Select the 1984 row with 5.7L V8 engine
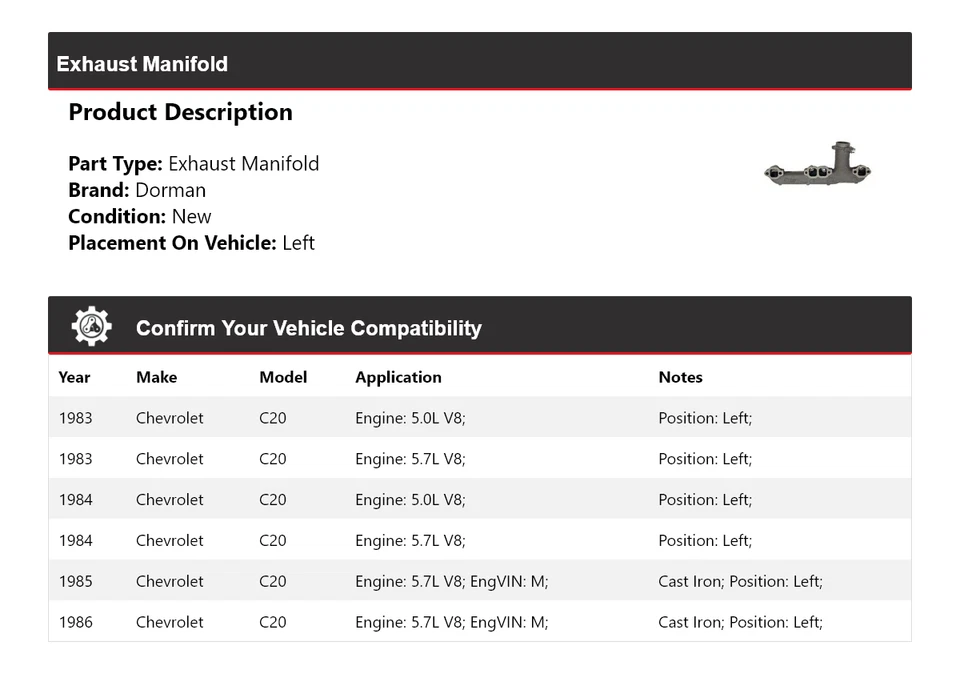 pyautogui.click(x=480, y=541)
